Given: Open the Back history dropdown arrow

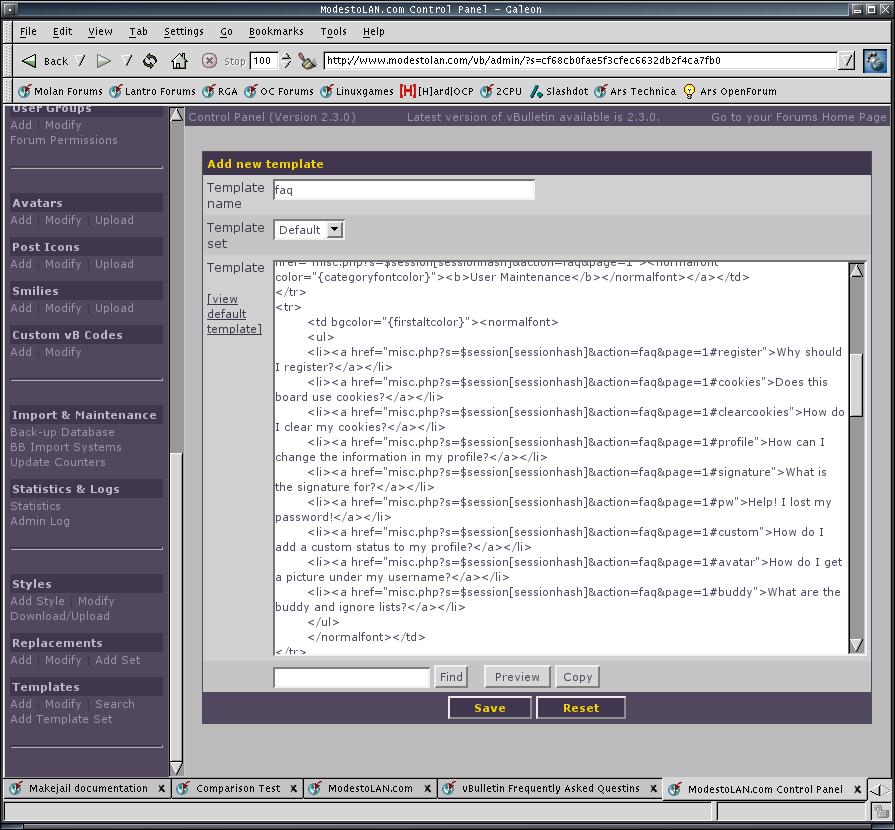Looking at the screenshot, I should pos(81,61).
